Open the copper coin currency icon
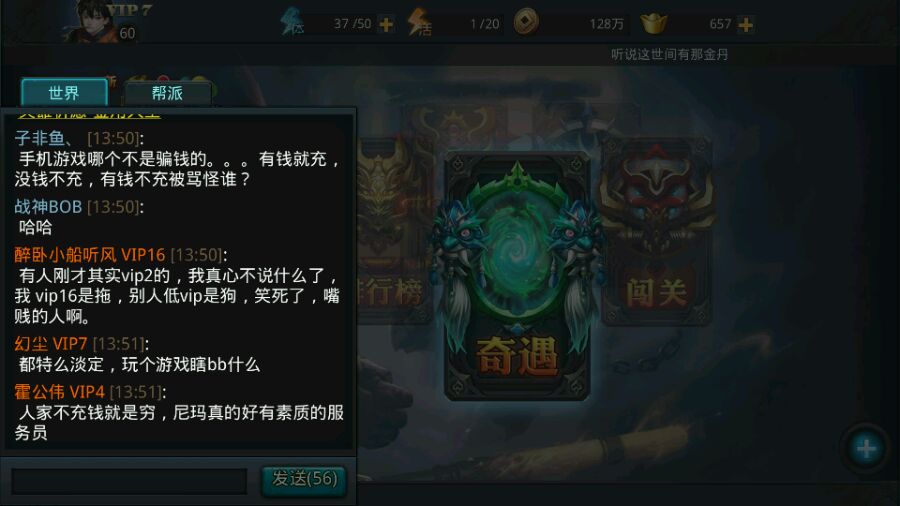This screenshot has height=506, width=900. [526, 22]
